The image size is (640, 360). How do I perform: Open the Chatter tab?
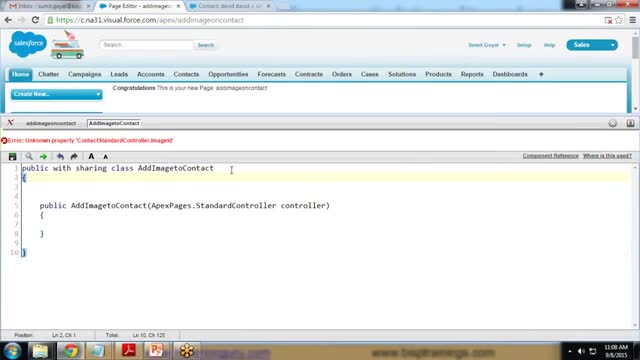click(x=49, y=74)
